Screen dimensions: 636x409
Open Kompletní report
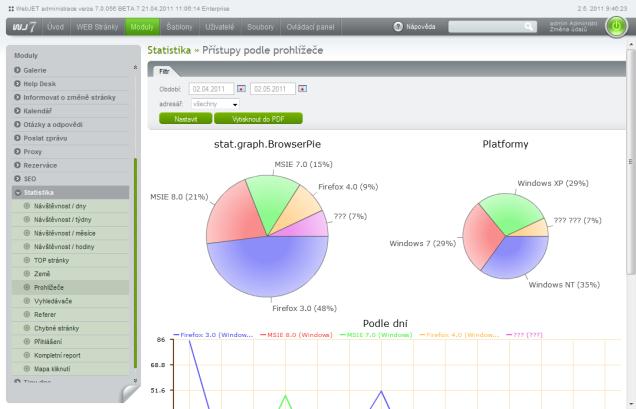click(57, 355)
